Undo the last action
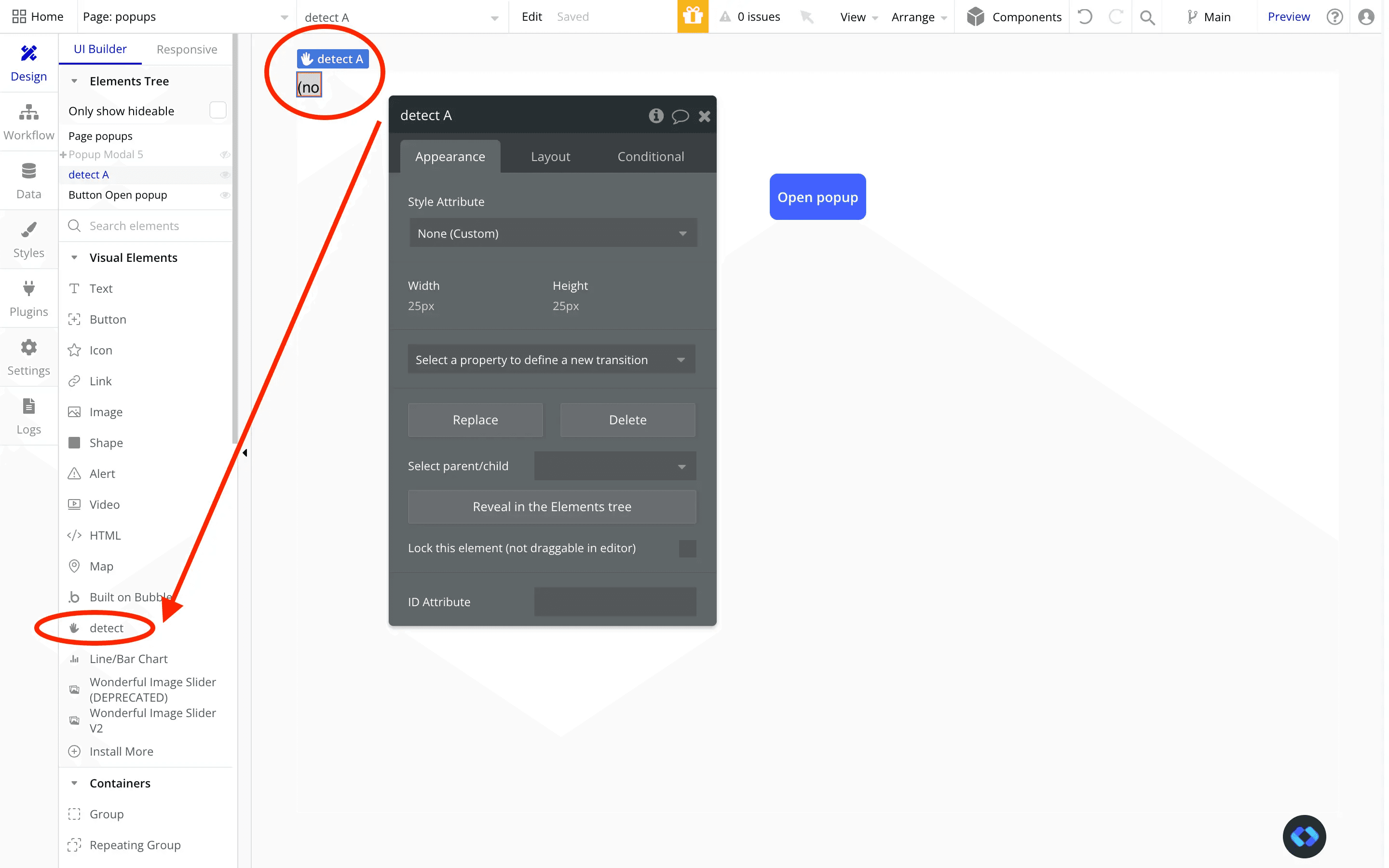This screenshot has width=1389, height=868. pos(1085,17)
